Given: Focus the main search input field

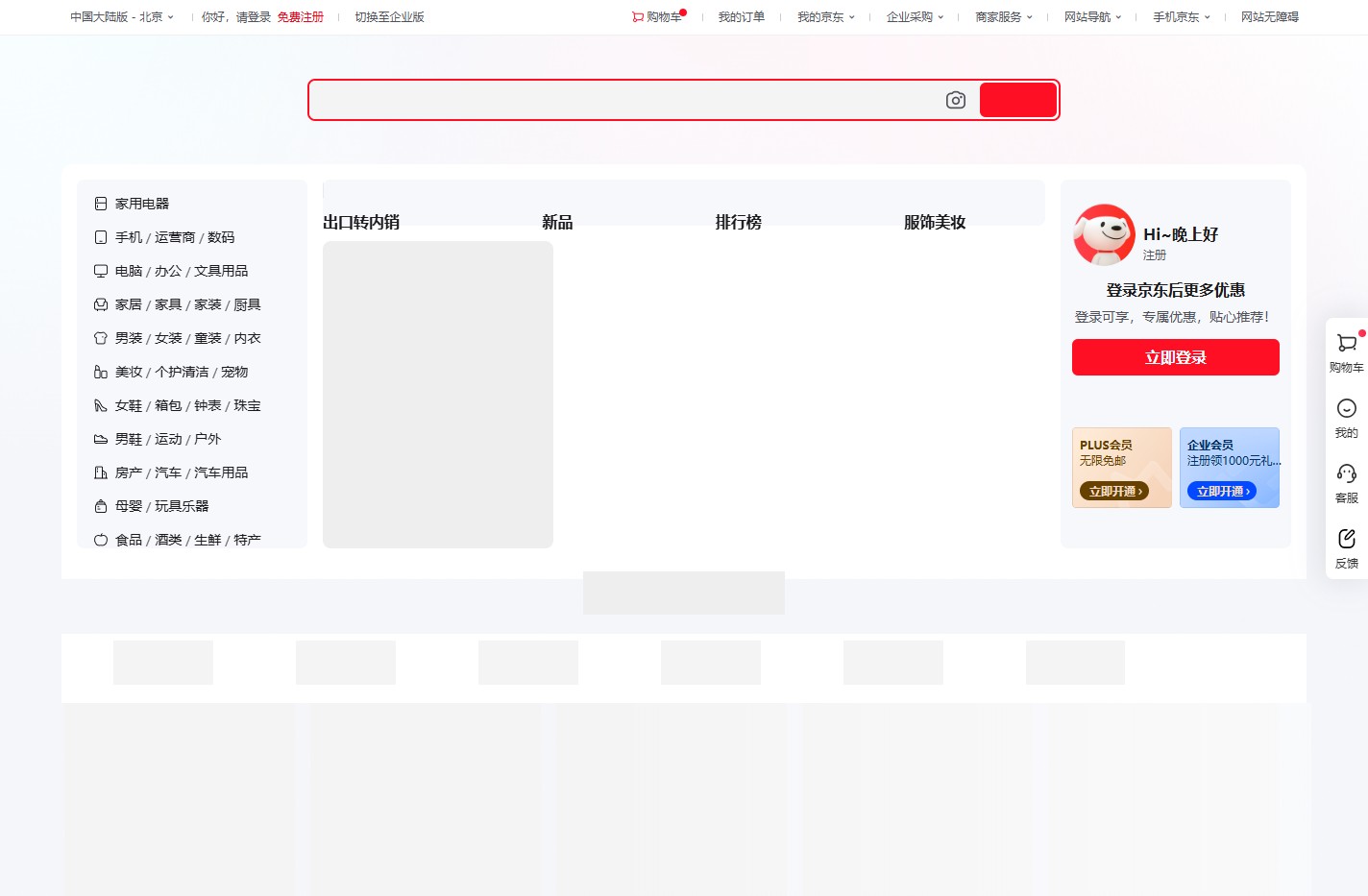Looking at the screenshot, I should click(626, 100).
